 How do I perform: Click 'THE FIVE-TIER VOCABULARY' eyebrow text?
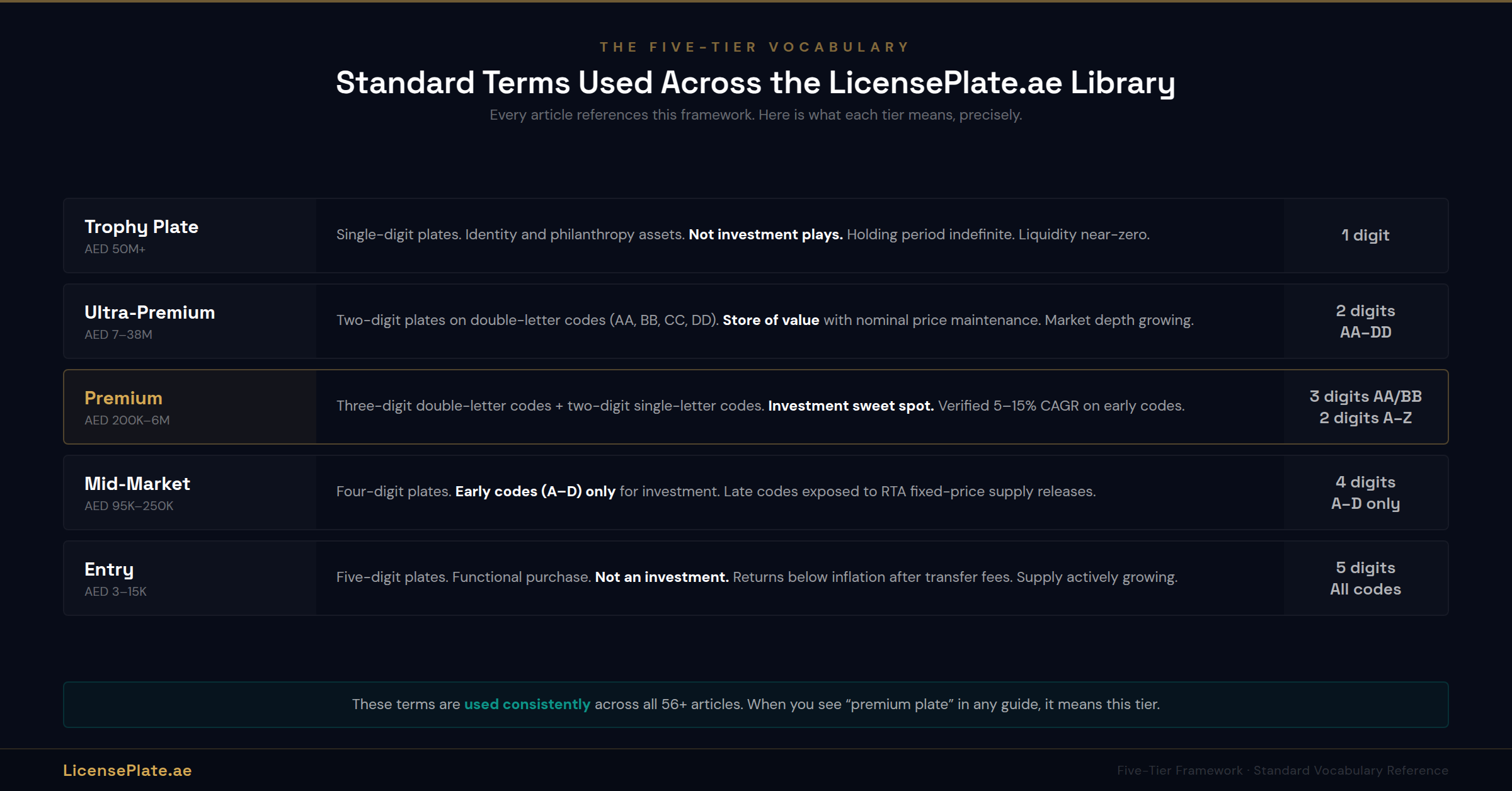[755, 47]
